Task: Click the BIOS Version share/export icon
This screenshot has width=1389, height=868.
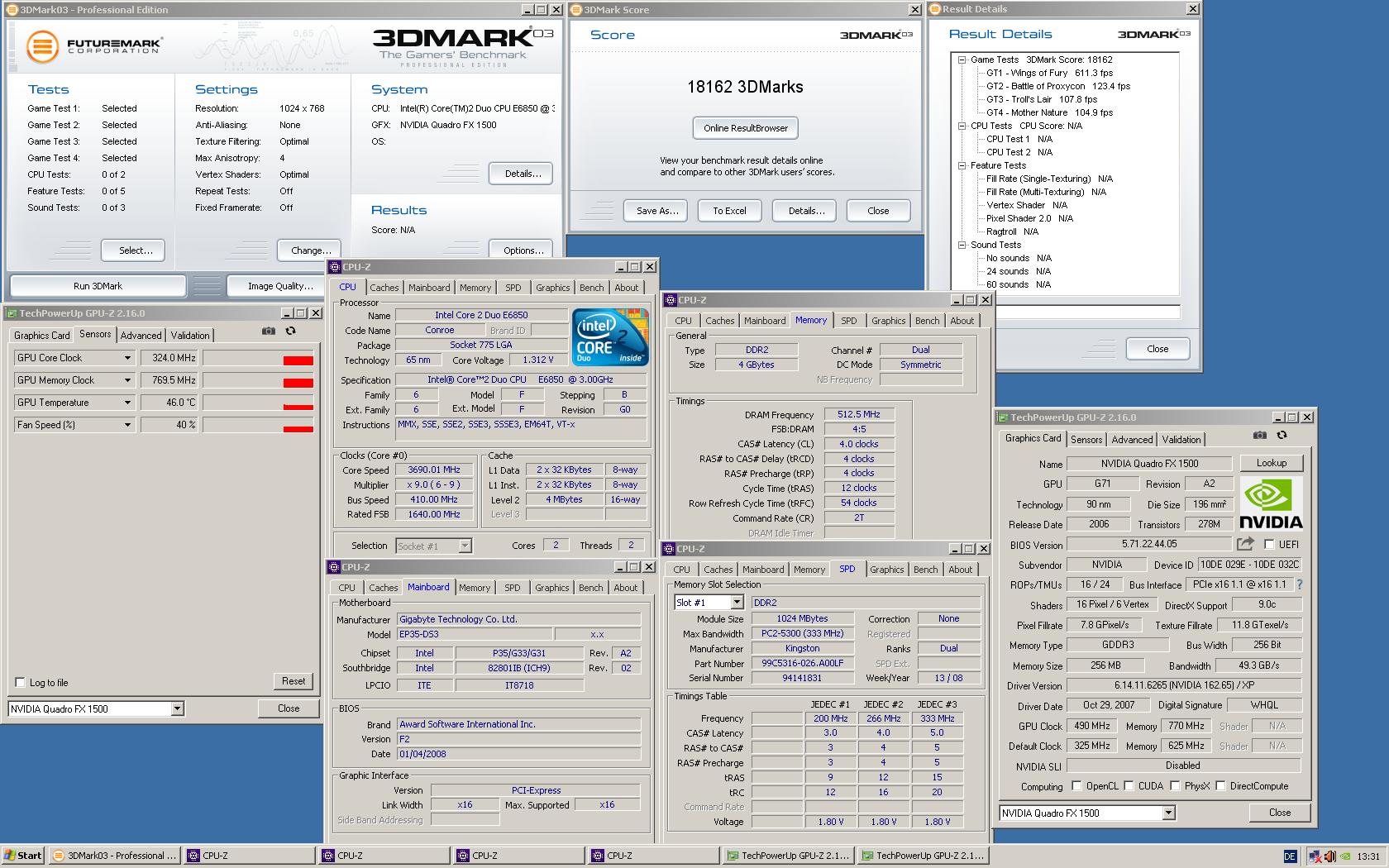Action: tap(1245, 543)
